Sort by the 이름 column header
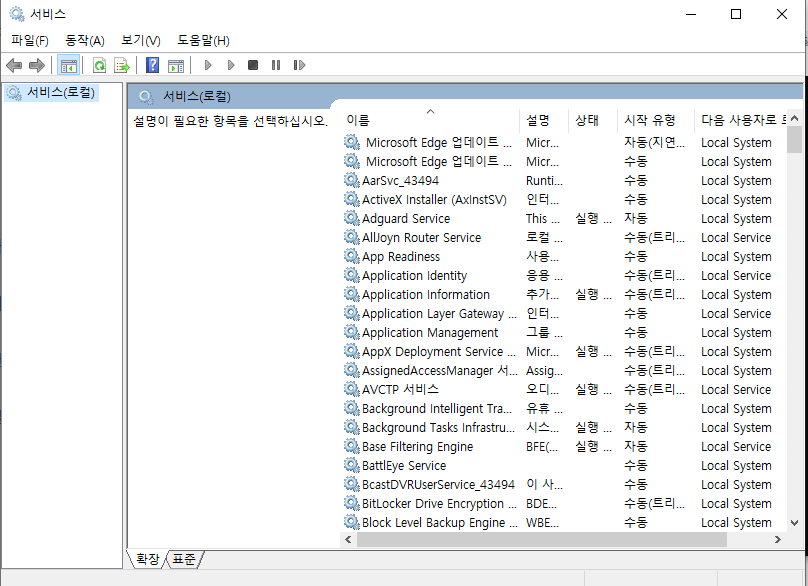The image size is (808, 586). point(430,120)
